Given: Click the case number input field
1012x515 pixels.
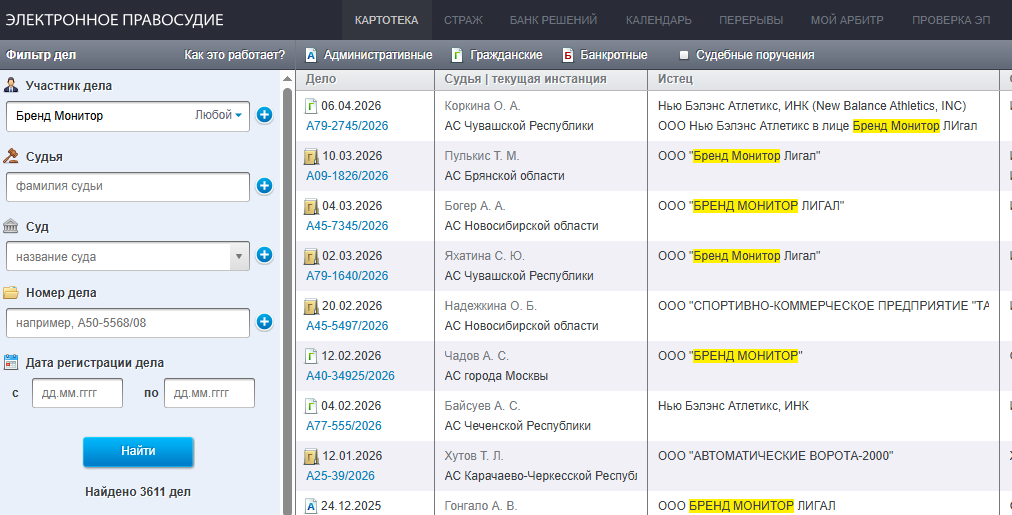Looking at the screenshot, I should pos(128,323).
